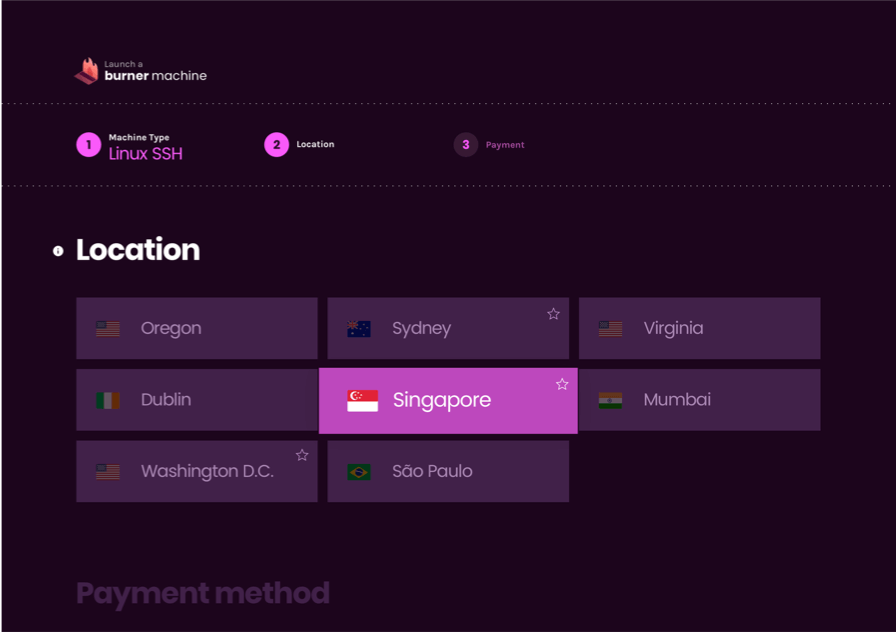Click the Brazilian flag next to São Paulo
Screen dimensions: 896x632
pyautogui.click(x=359, y=472)
